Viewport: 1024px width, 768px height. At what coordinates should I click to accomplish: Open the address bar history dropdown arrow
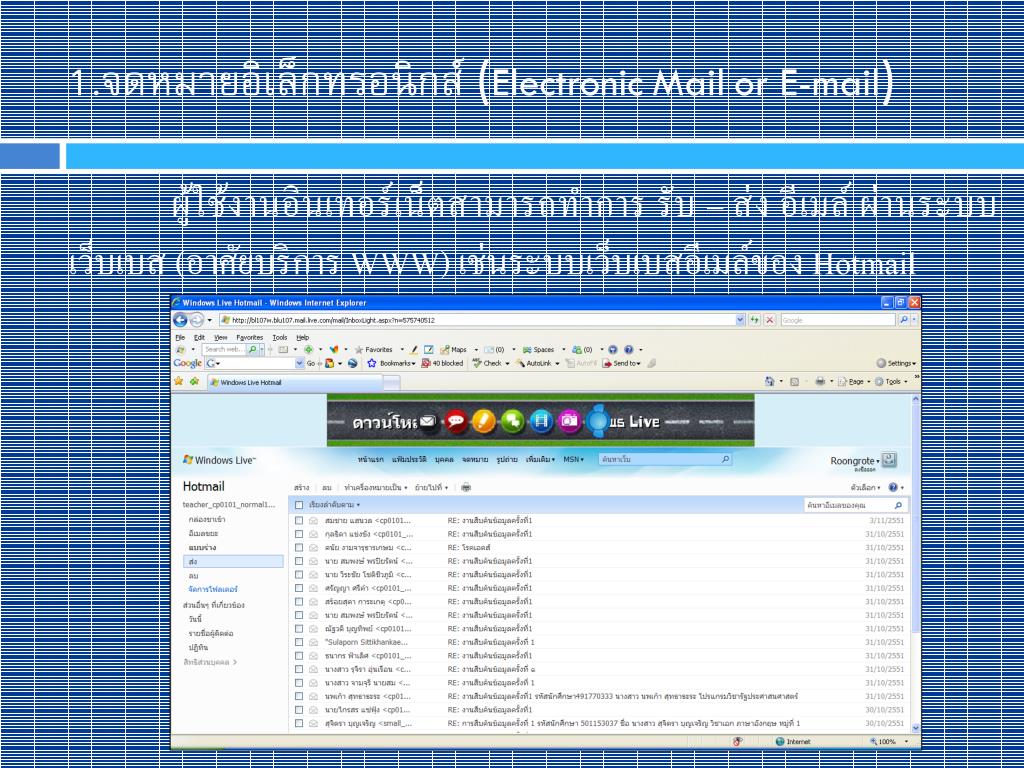pyautogui.click(x=740, y=321)
